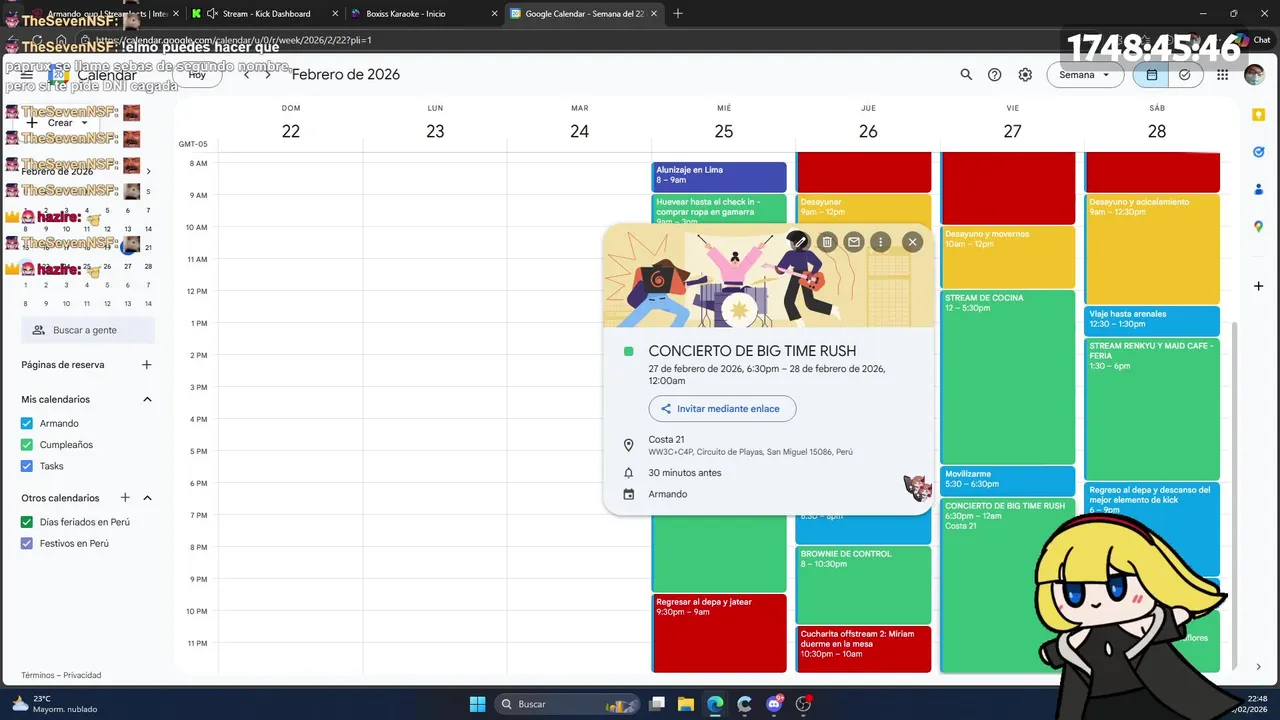Open Regresar al depa y jatear event
This screenshot has width=1280, height=720.
pyautogui.click(x=719, y=633)
